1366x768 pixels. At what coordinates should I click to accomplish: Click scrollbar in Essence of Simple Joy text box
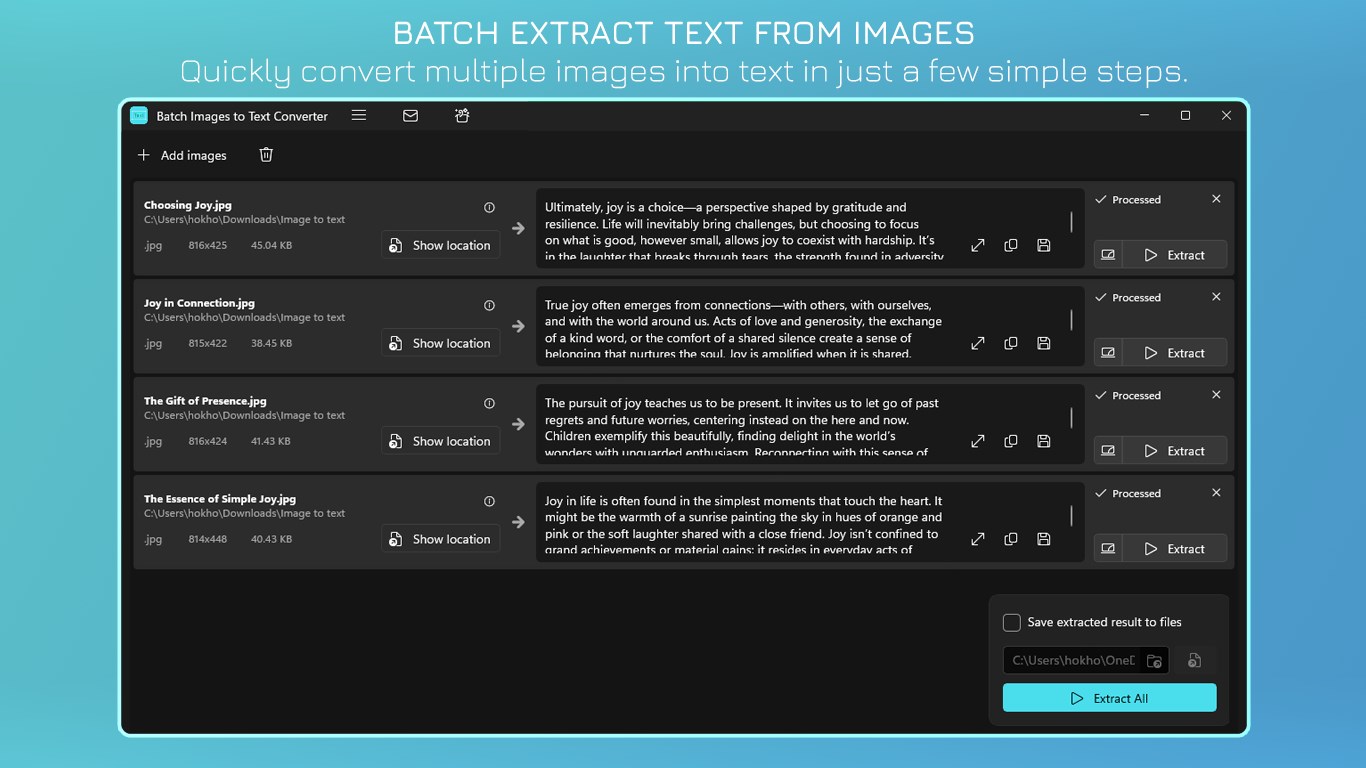[1071, 516]
